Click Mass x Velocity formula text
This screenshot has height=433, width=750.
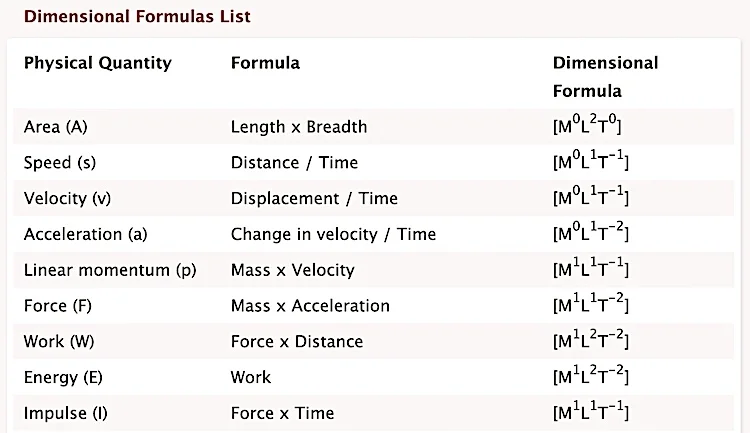[293, 270]
